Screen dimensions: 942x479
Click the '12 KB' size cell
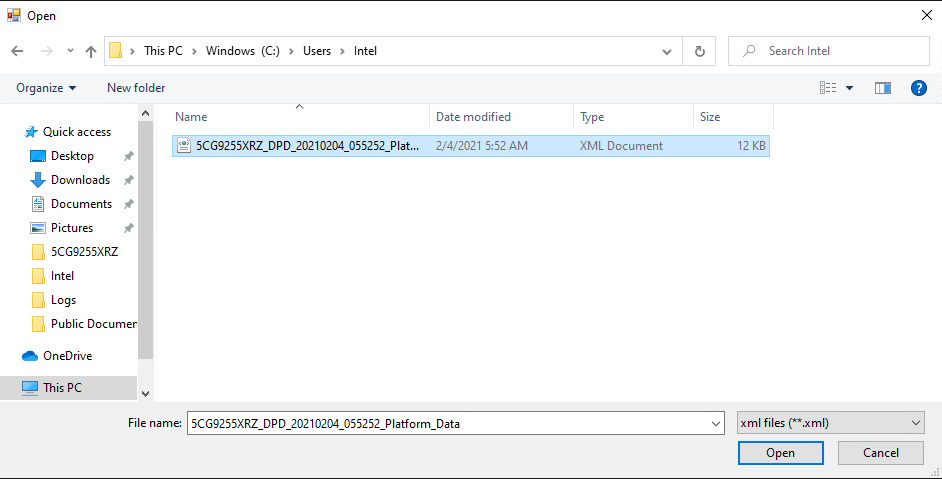[x=751, y=145]
